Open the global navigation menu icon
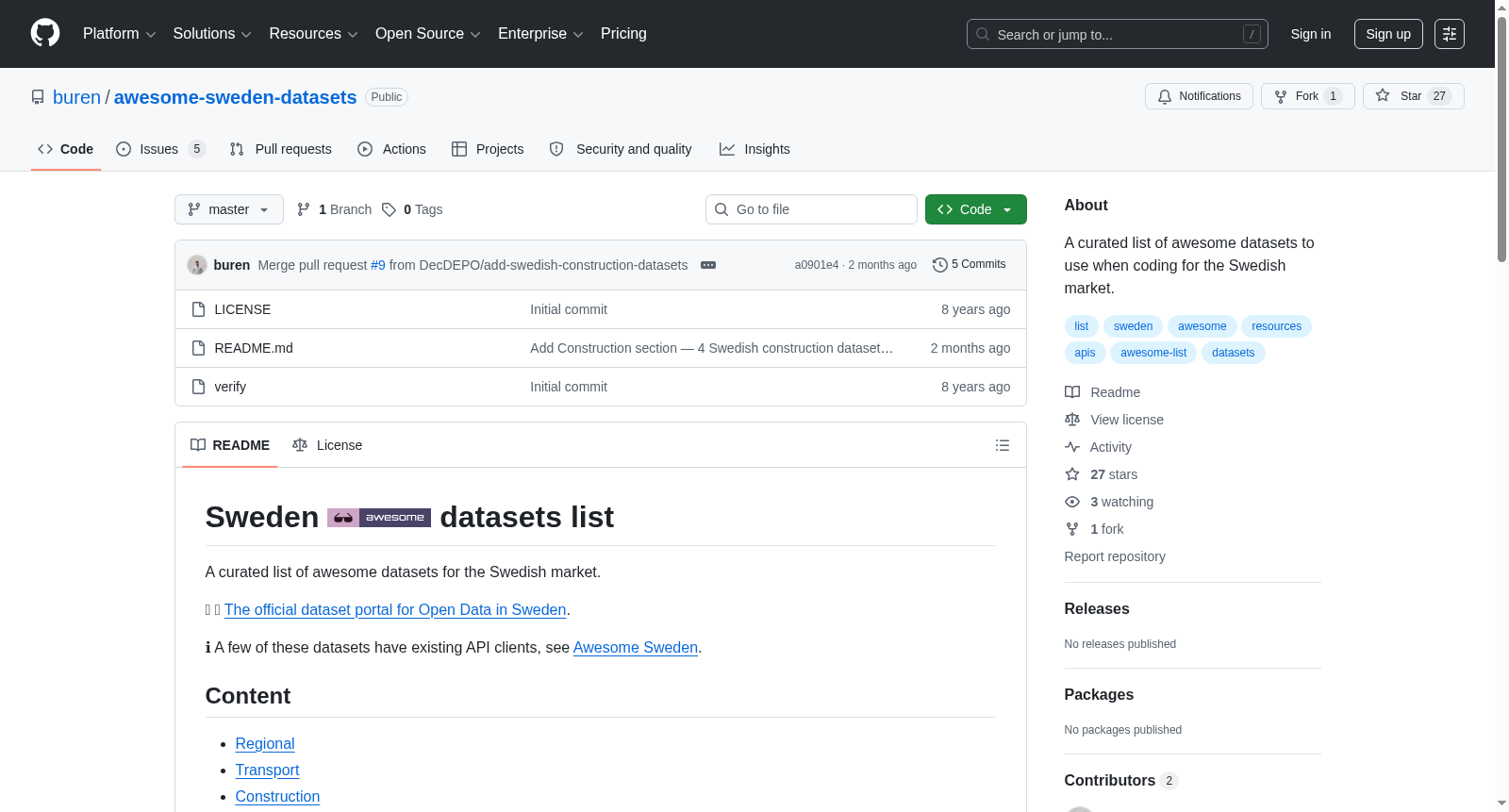The image size is (1509, 812). coord(1450,34)
